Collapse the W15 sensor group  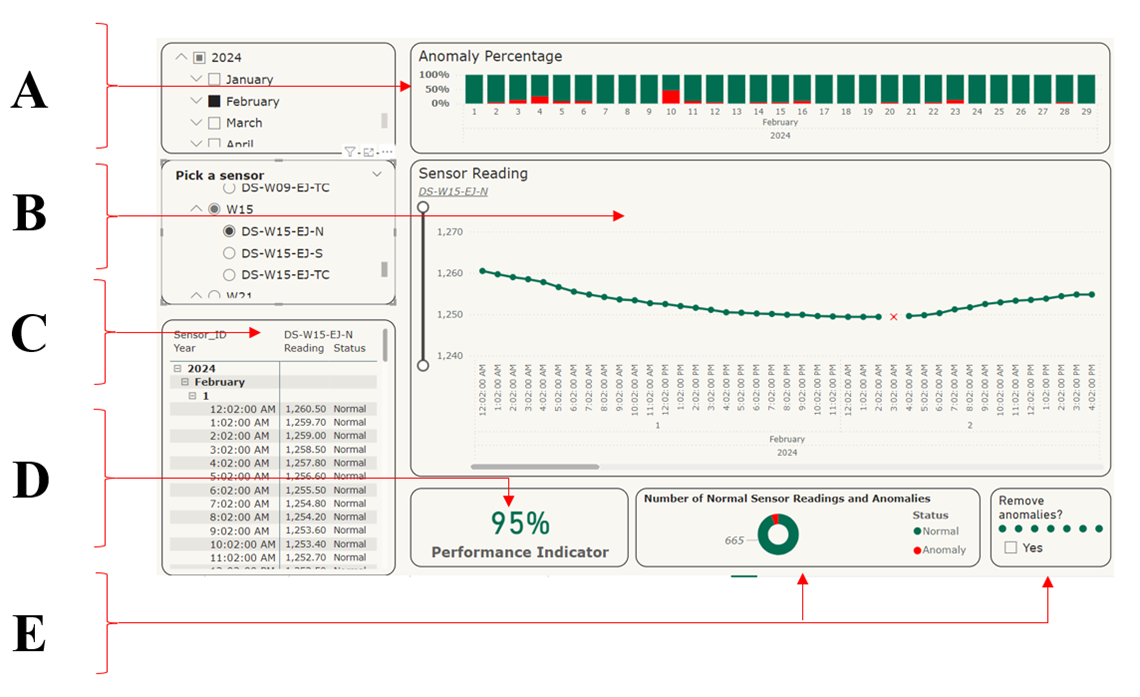click(x=197, y=208)
